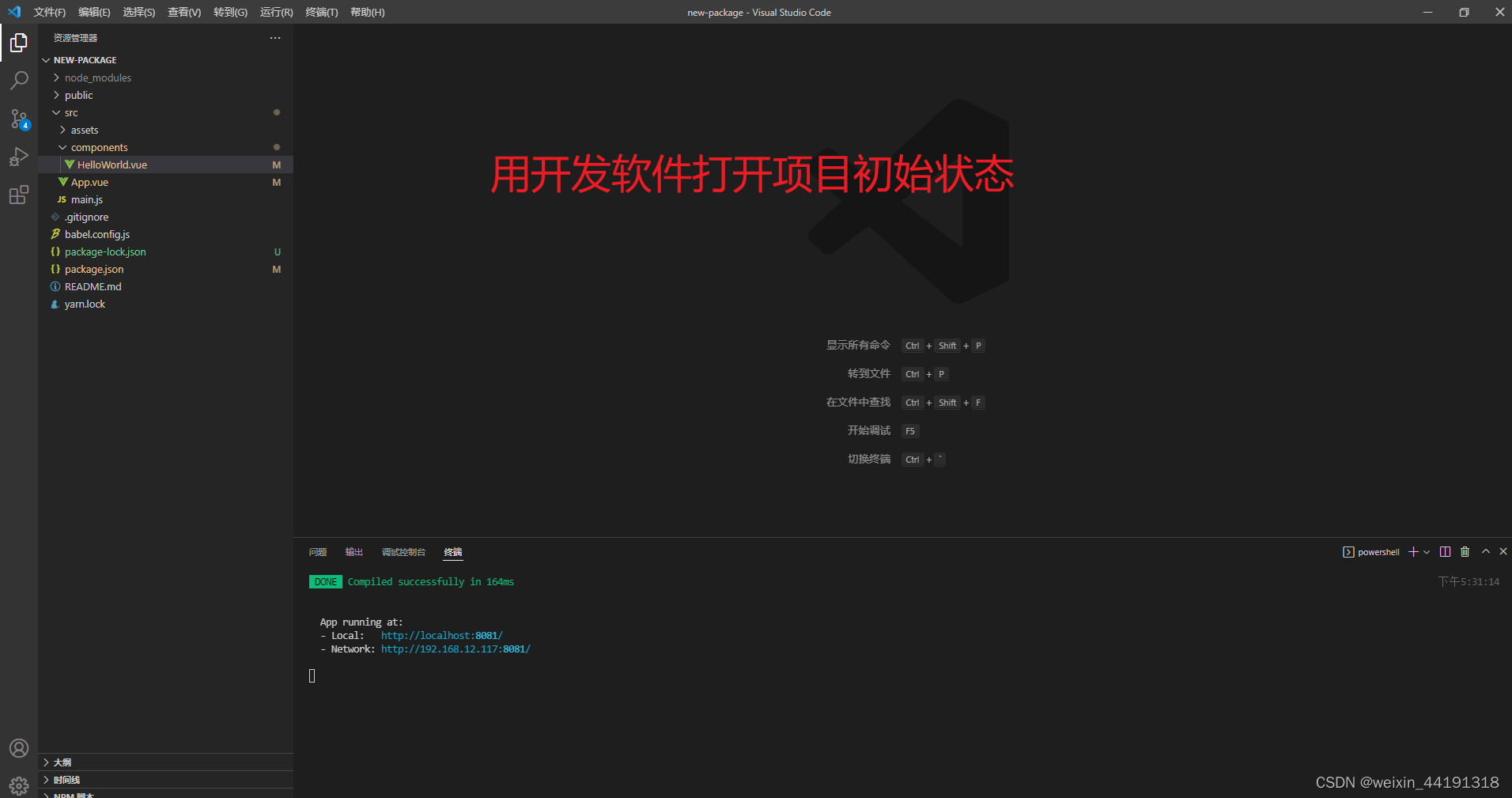
Task: Open the 编辑(E) menu
Action: [x=94, y=12]
